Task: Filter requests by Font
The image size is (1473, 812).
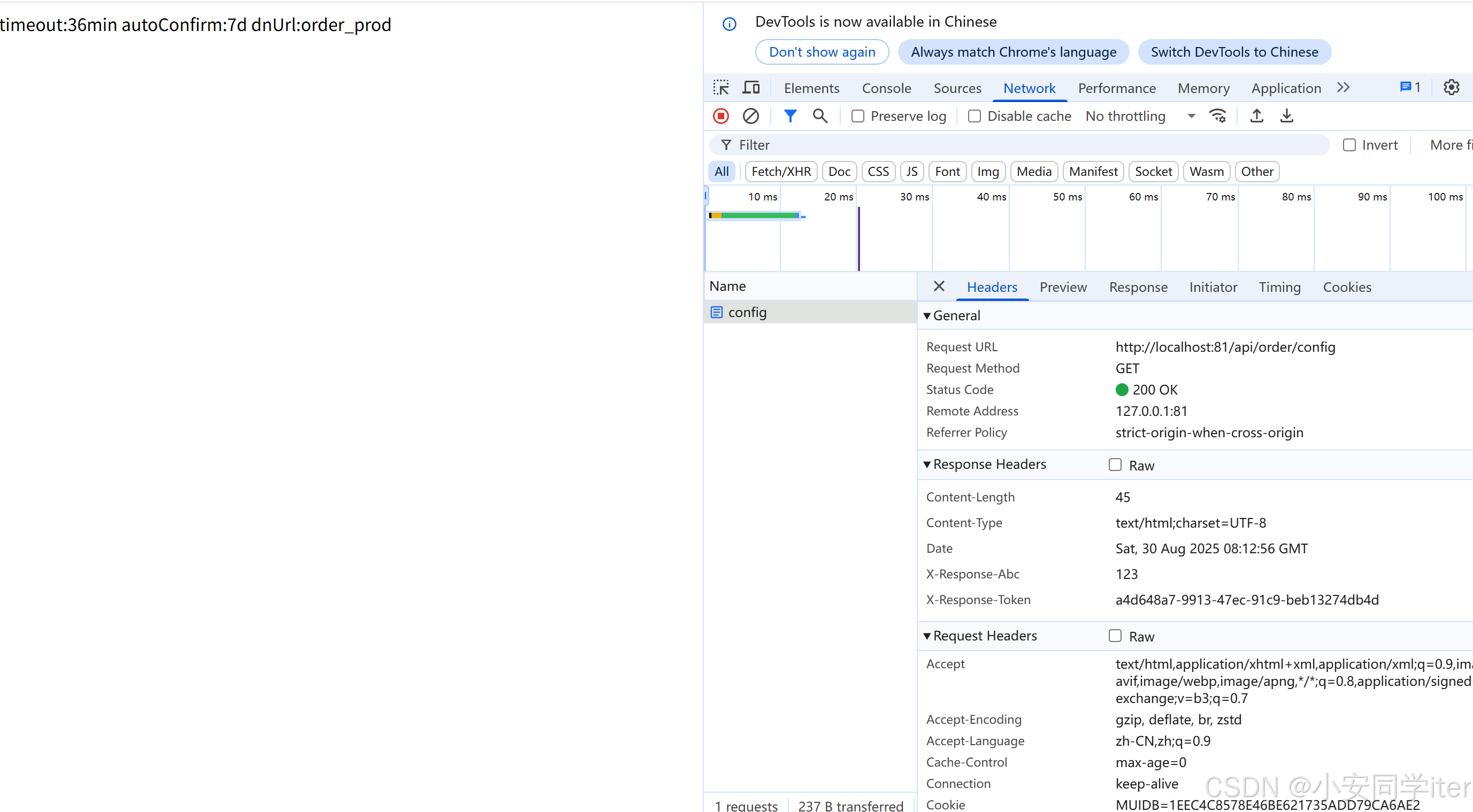Action: pyautogui.click(x=947, y=172)
